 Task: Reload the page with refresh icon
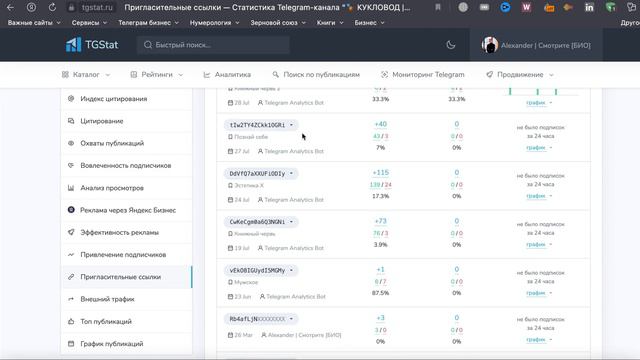[52, 7]
